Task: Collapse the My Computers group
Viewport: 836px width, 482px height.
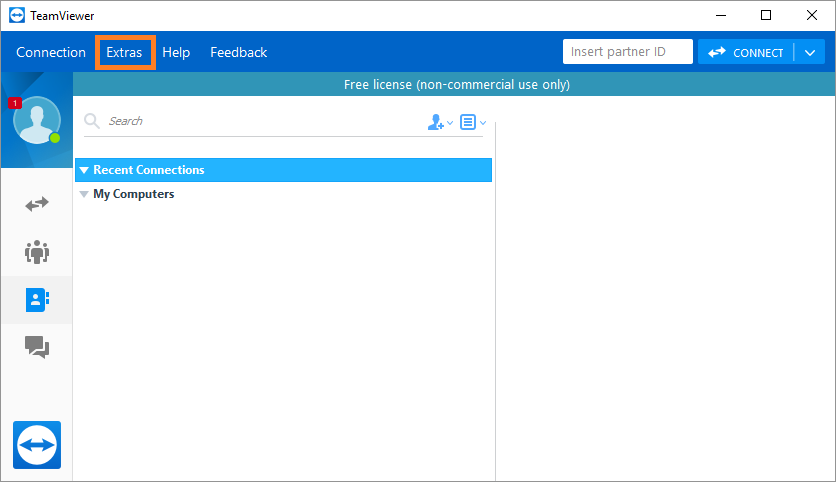Action: pos(84,194)
